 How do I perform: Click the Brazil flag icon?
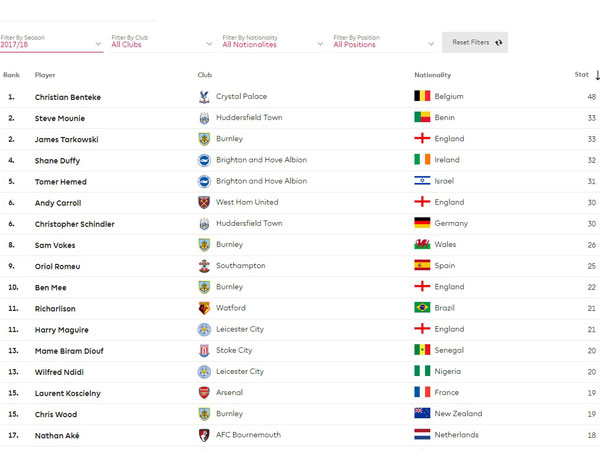(422, 307)
